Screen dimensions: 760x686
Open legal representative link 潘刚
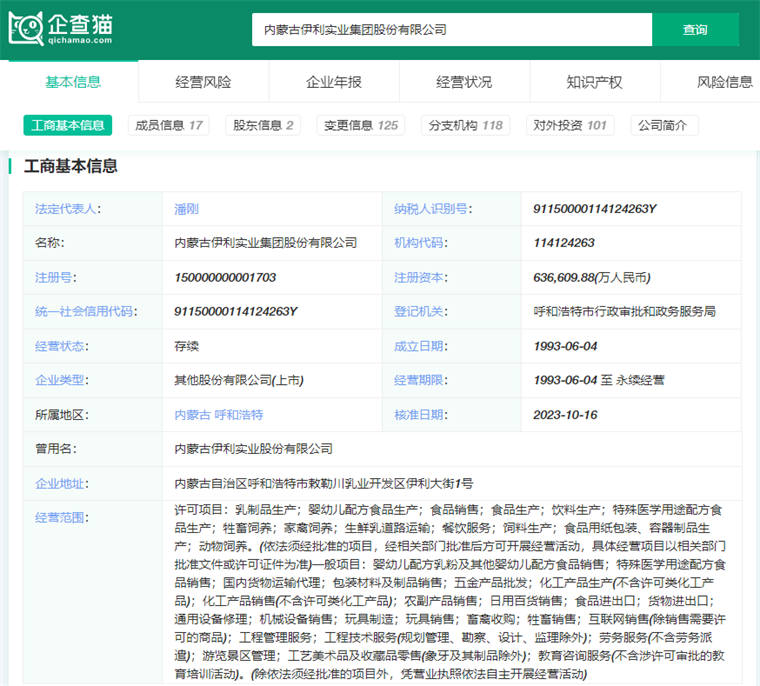(x=187, y=209)
